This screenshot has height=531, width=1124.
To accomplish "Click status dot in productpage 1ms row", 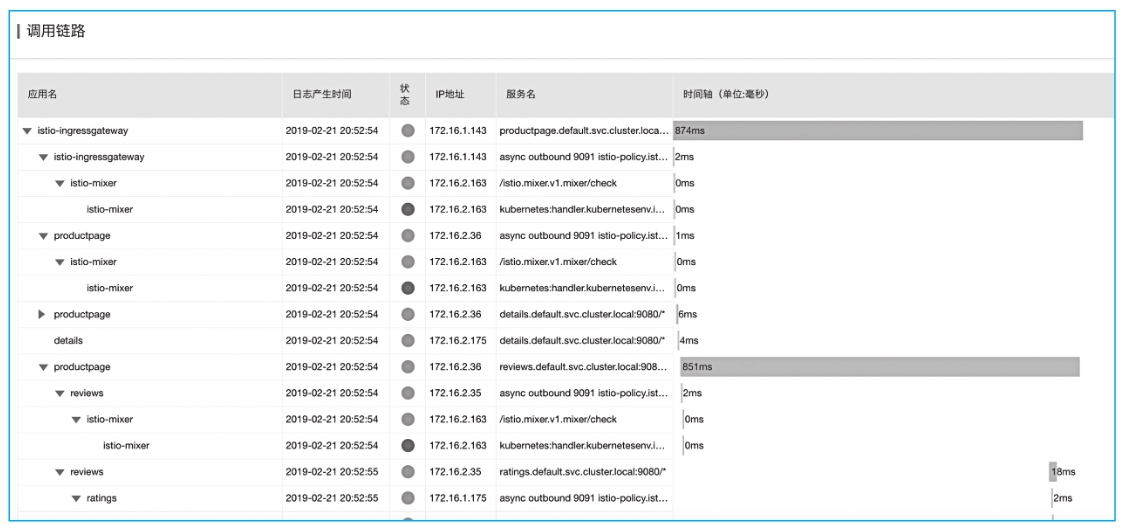I will coord(407,236).
